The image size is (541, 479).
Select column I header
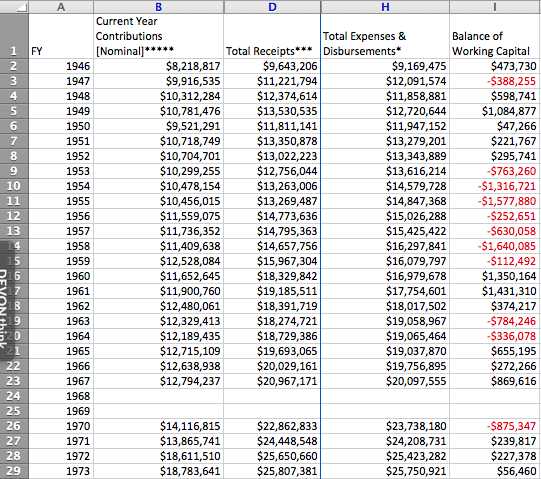click(495, 7)
